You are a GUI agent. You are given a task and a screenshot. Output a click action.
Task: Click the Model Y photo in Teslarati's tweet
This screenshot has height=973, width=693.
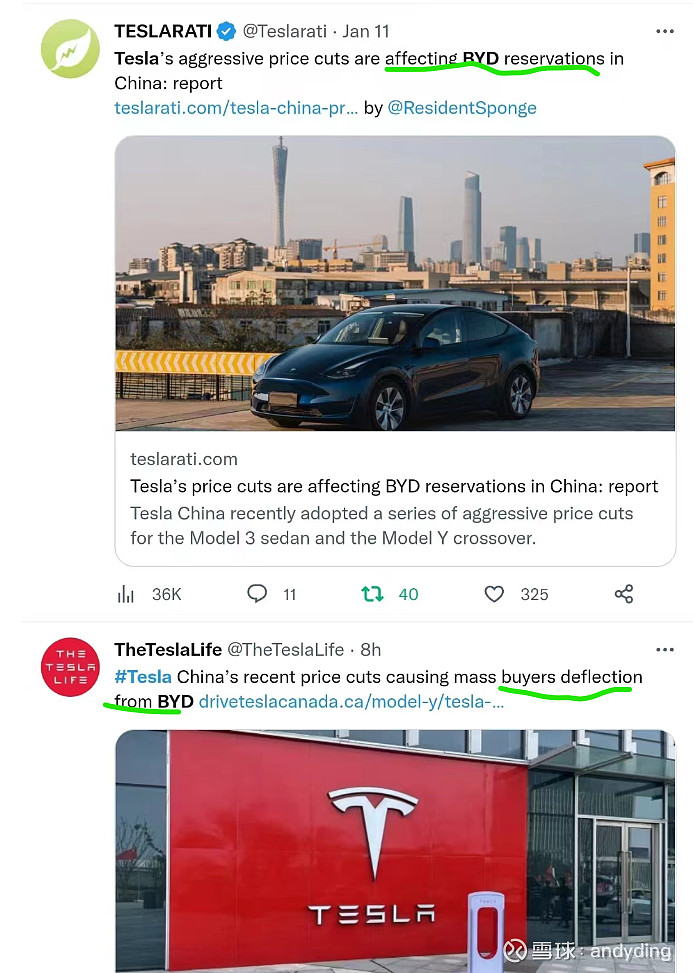[x=394, y=283]
